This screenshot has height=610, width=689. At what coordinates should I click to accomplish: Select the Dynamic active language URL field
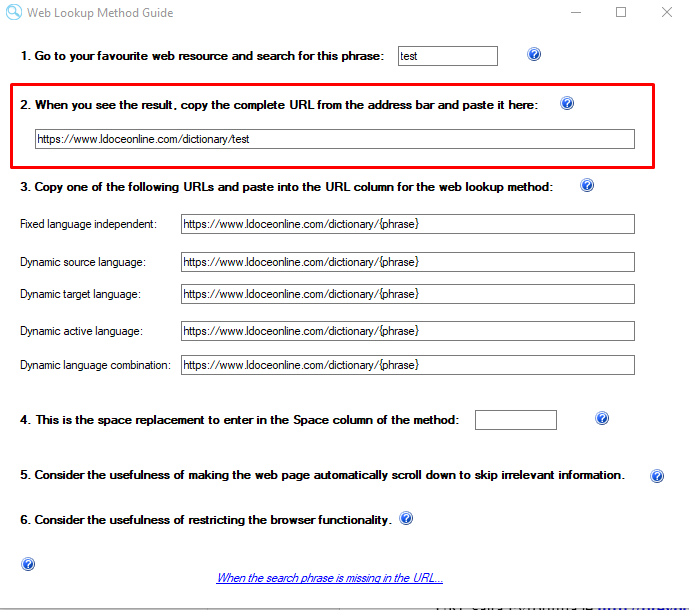[408, 331]
